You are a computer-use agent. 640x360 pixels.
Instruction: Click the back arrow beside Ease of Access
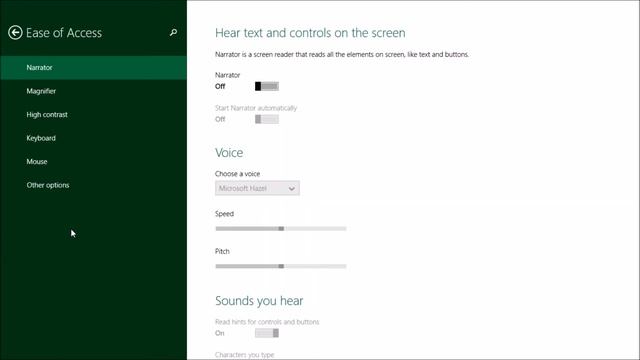point(15,33)
